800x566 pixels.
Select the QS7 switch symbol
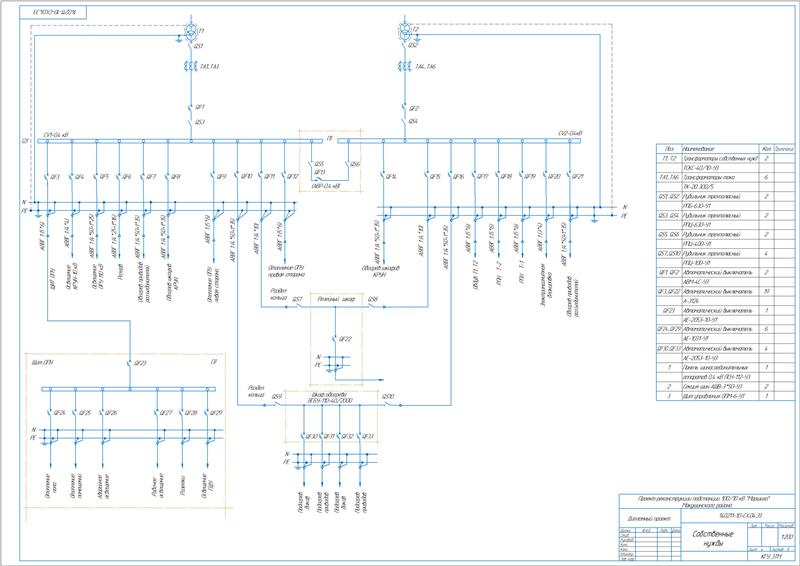[298, 305]
